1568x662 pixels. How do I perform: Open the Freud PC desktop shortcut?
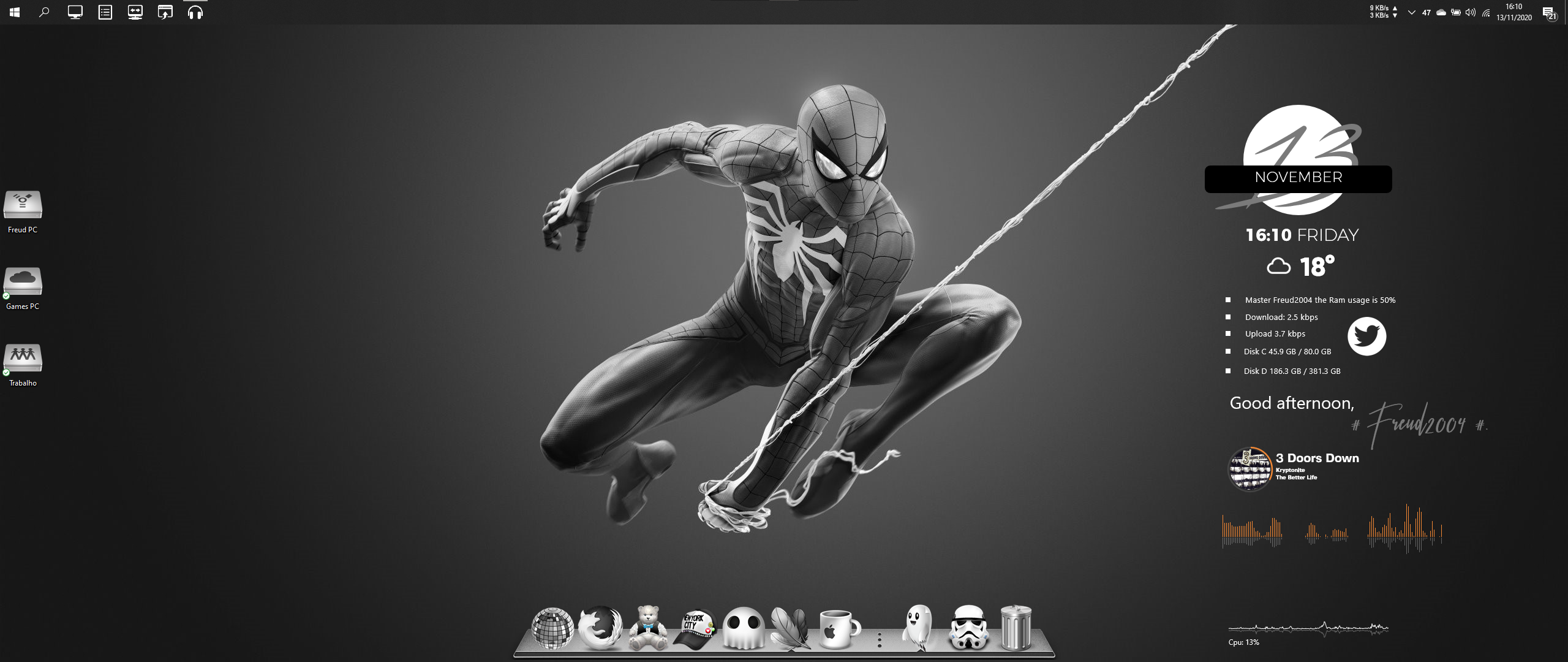tap(23, 205)
